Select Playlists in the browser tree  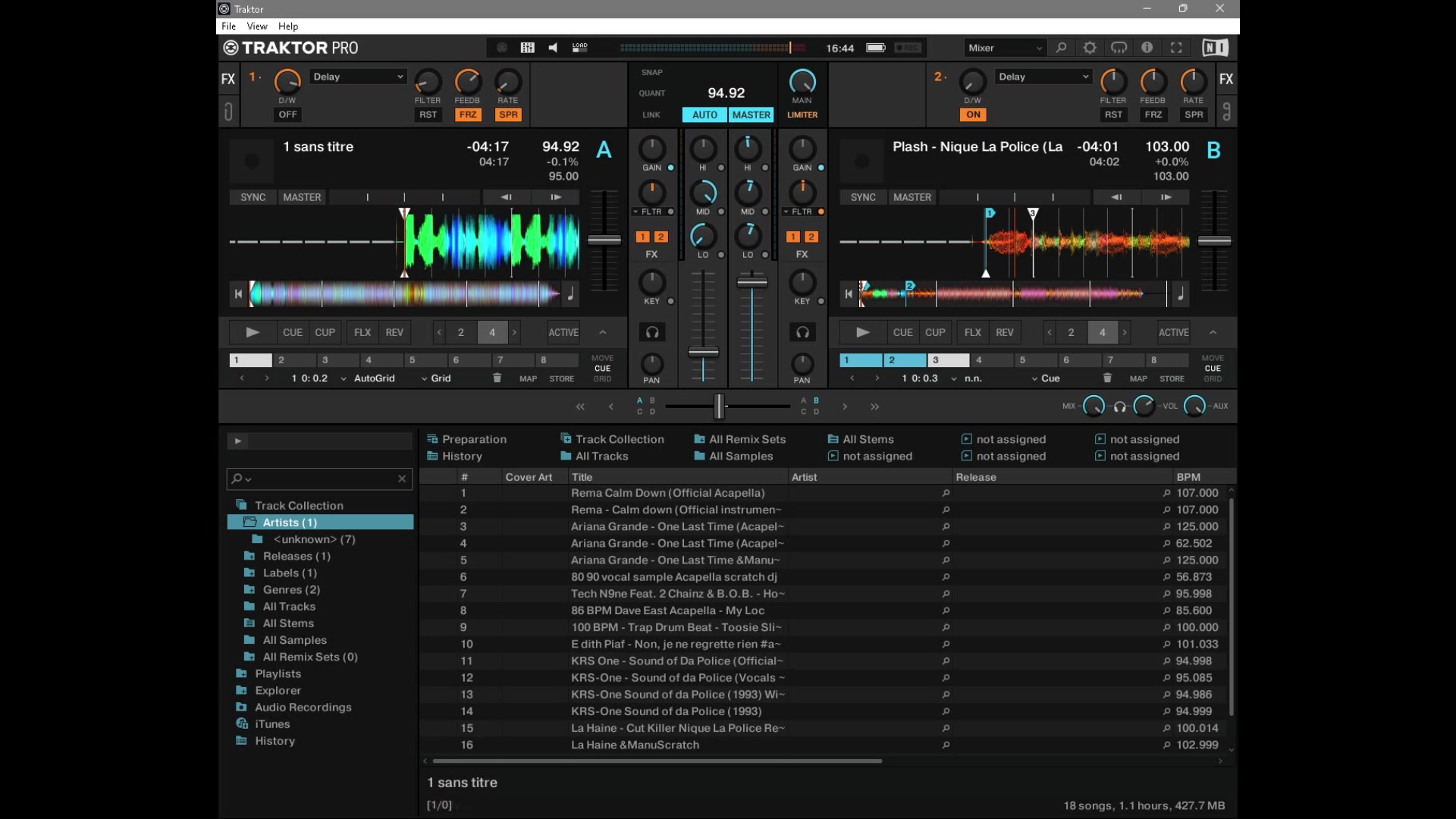click(x=278, y=673)
